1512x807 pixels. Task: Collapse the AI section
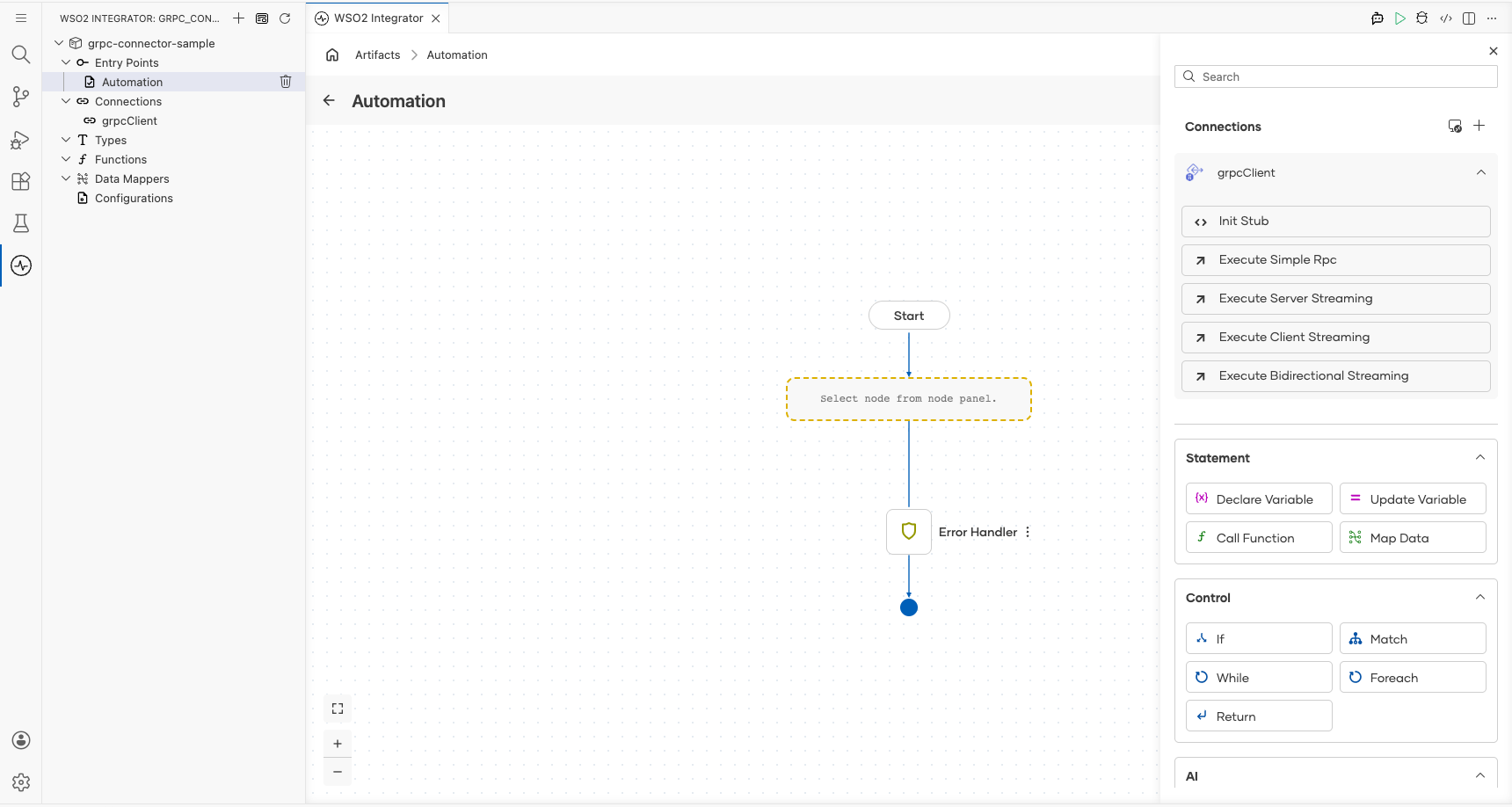coord(1480,775)
